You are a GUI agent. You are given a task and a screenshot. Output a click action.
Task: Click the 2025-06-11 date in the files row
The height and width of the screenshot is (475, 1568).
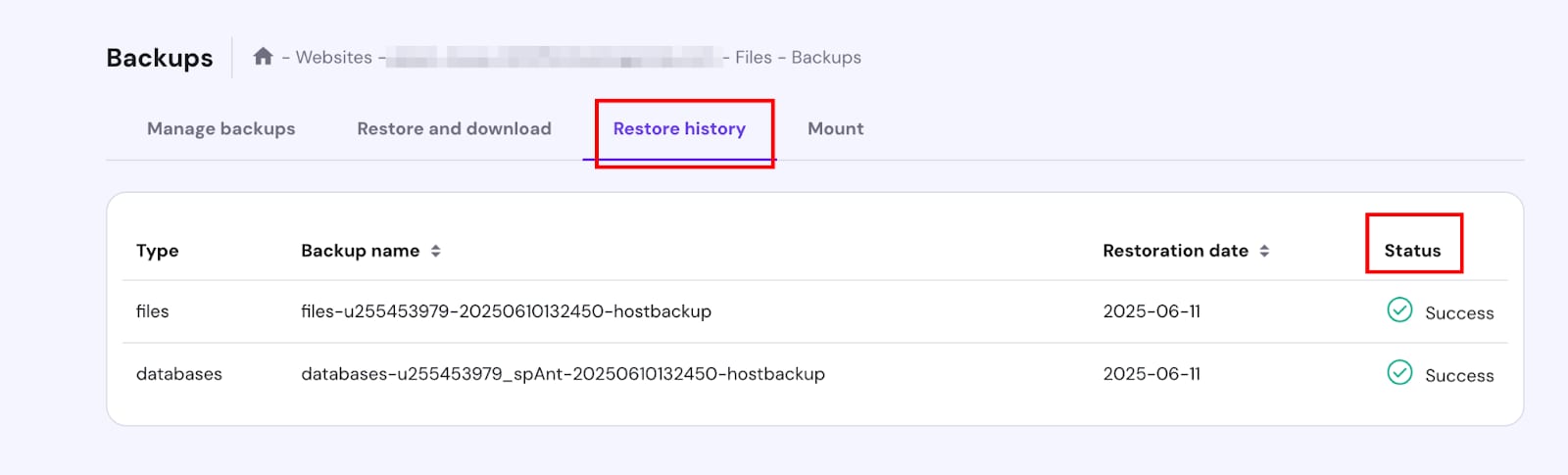point(1151,311)
